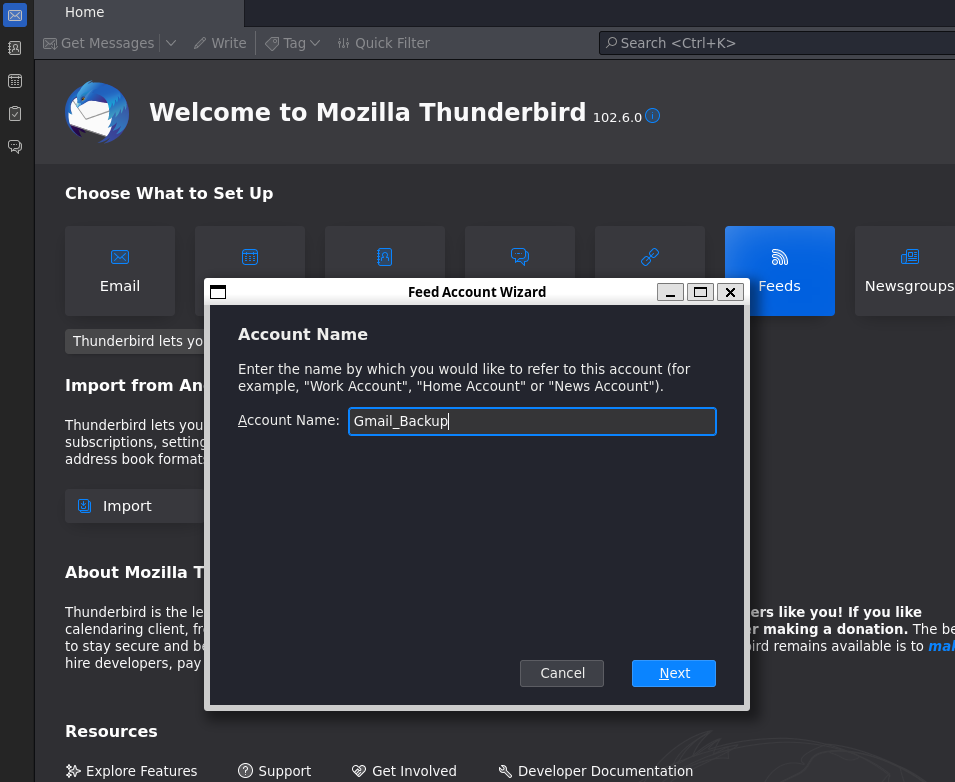The width and height of the screenshot is (955, 782).
Task: Select the Filelink setup card icon
Action: pyautogui.click(x=650, y=257)
